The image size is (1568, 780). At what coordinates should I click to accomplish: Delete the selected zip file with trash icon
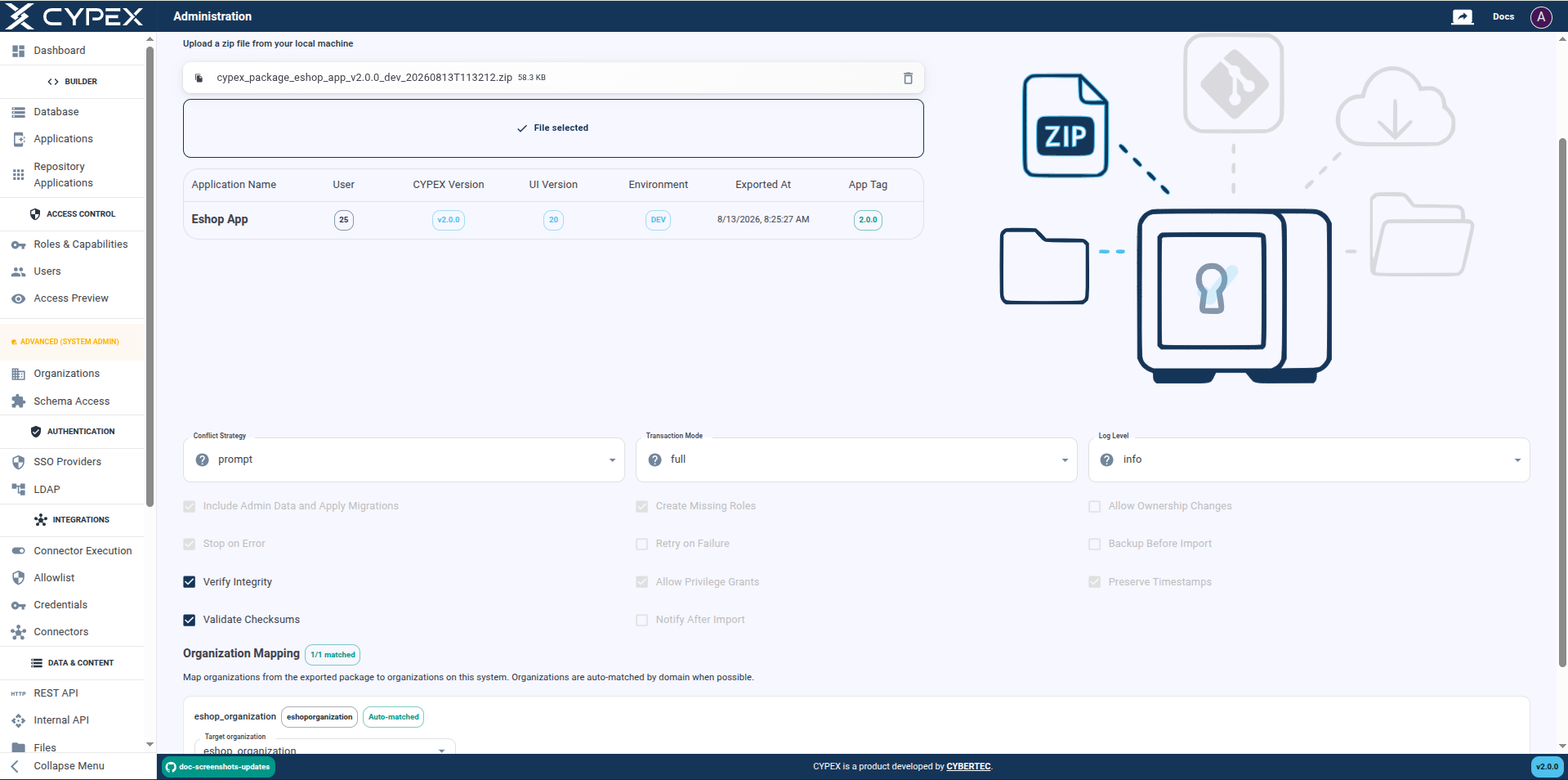(x=908, y=78)
